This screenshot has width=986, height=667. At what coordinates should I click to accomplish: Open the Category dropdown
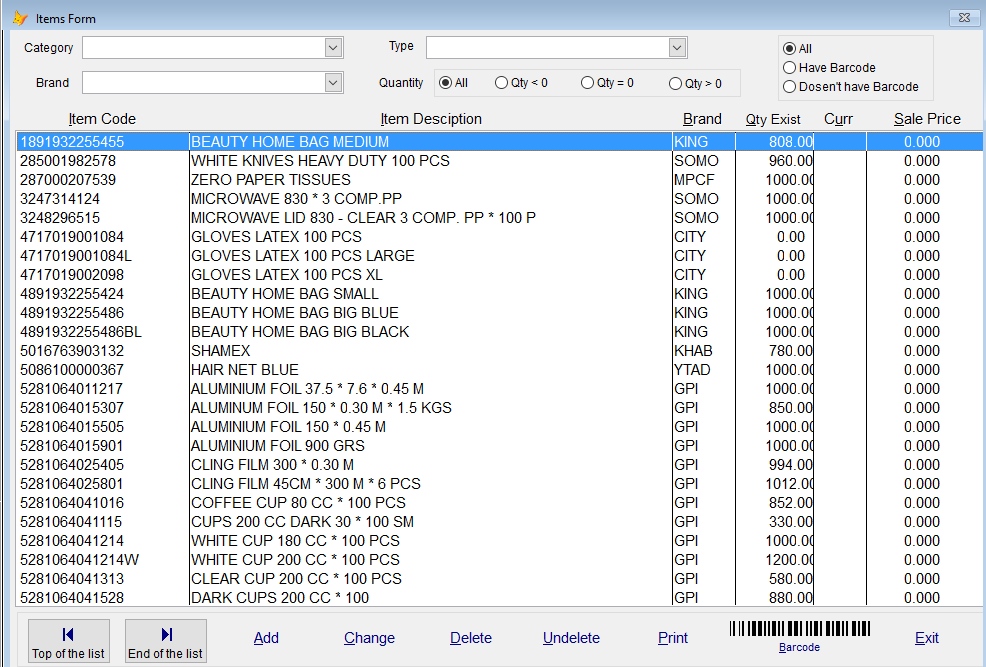pos(333,47)
